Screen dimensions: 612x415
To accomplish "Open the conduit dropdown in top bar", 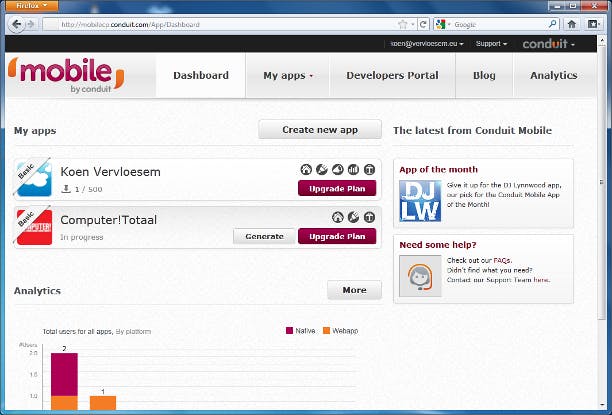I will (548, 44).
